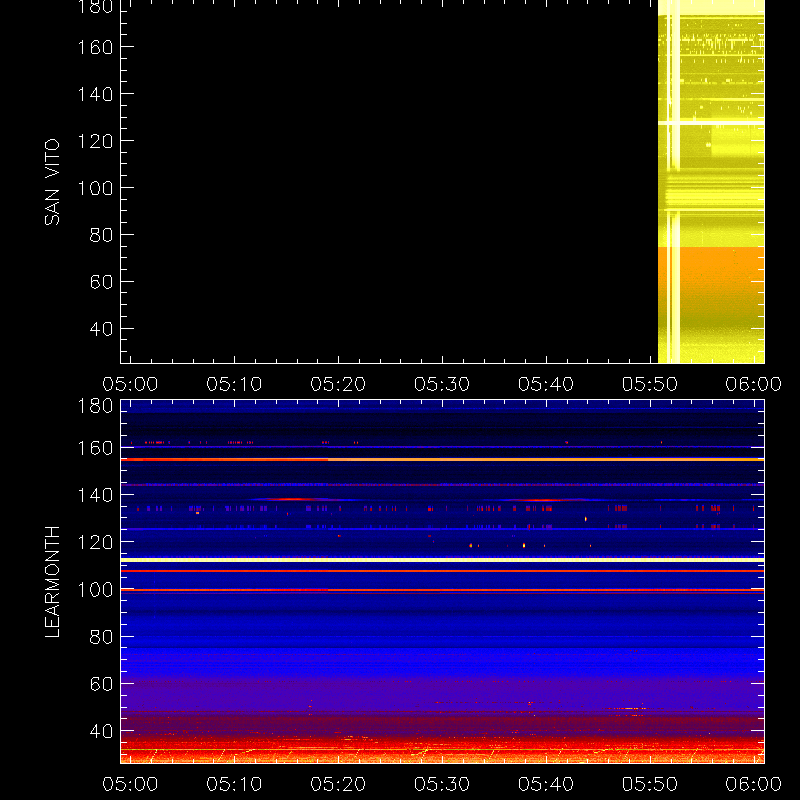The height and width of the screenshot is (800, 800).
Task: Click 05:30 time label under LEARMONTH plot
Action: point(442,784)
